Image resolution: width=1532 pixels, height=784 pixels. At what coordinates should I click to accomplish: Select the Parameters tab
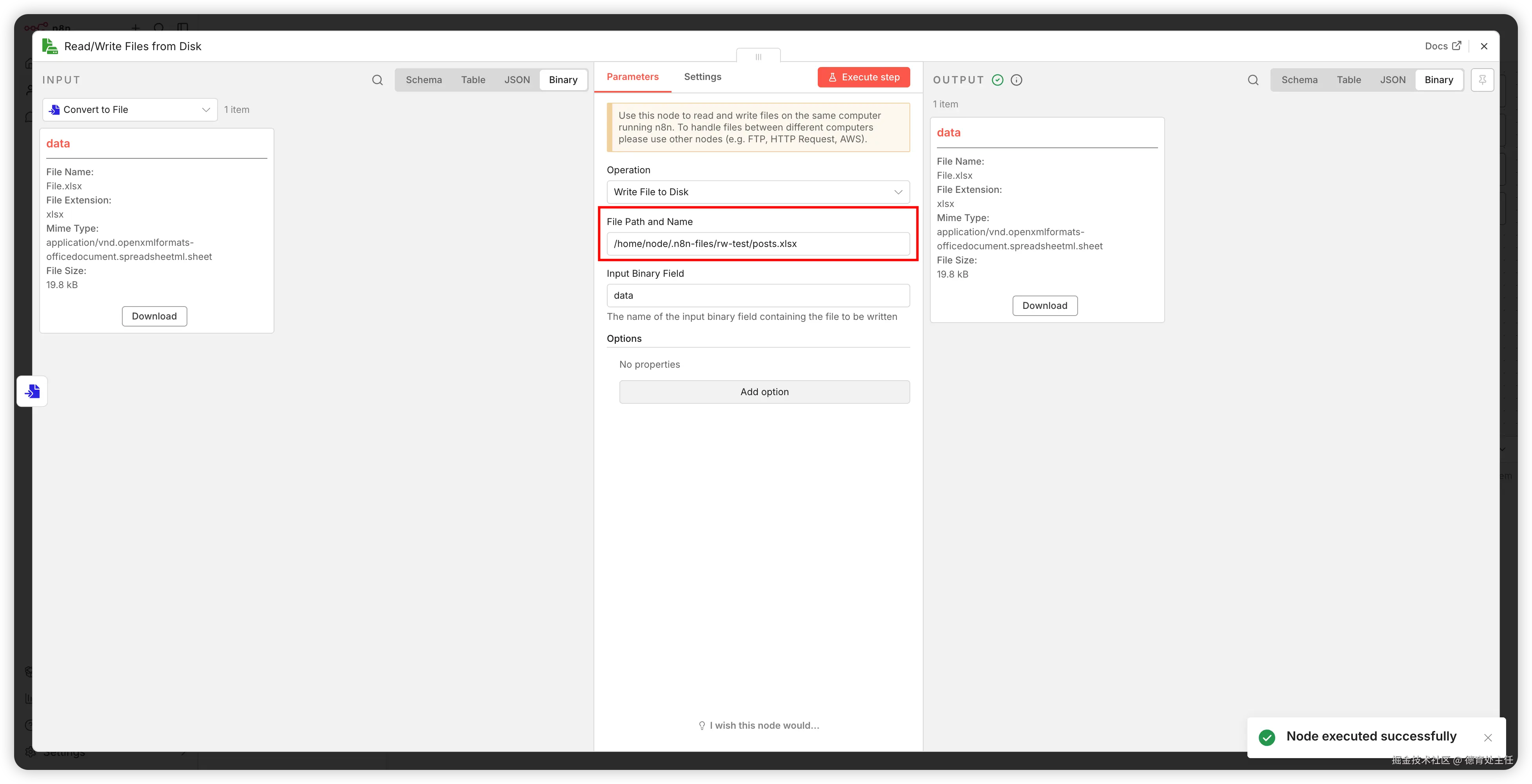point(632,77)
